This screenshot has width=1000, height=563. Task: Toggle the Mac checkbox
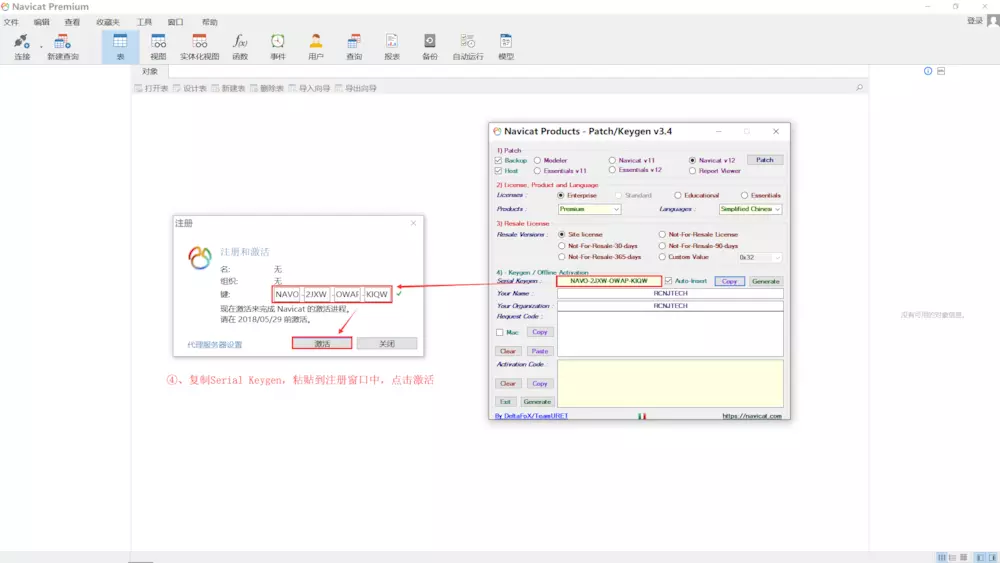coord(499,333)
